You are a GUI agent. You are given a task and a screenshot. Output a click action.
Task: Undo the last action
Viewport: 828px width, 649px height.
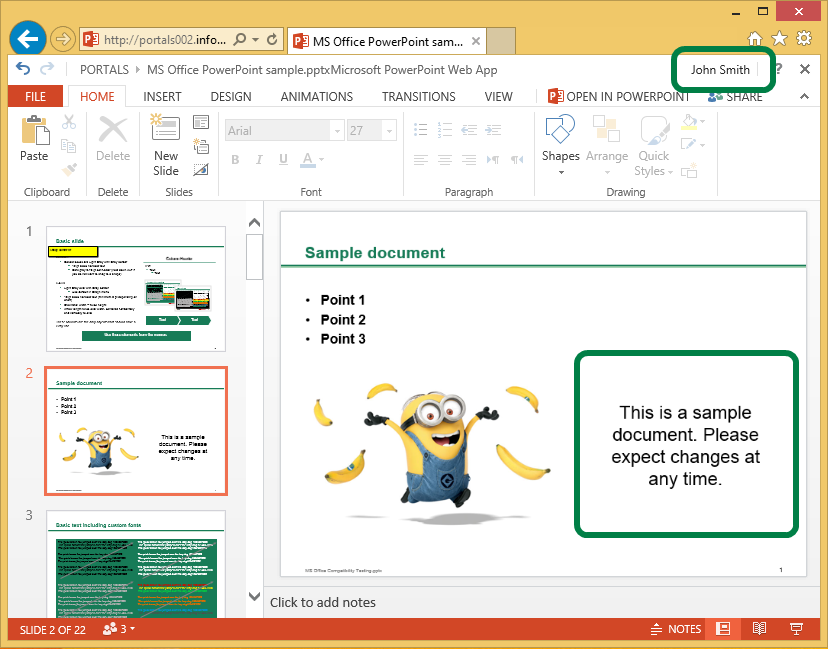click(23, 69)
